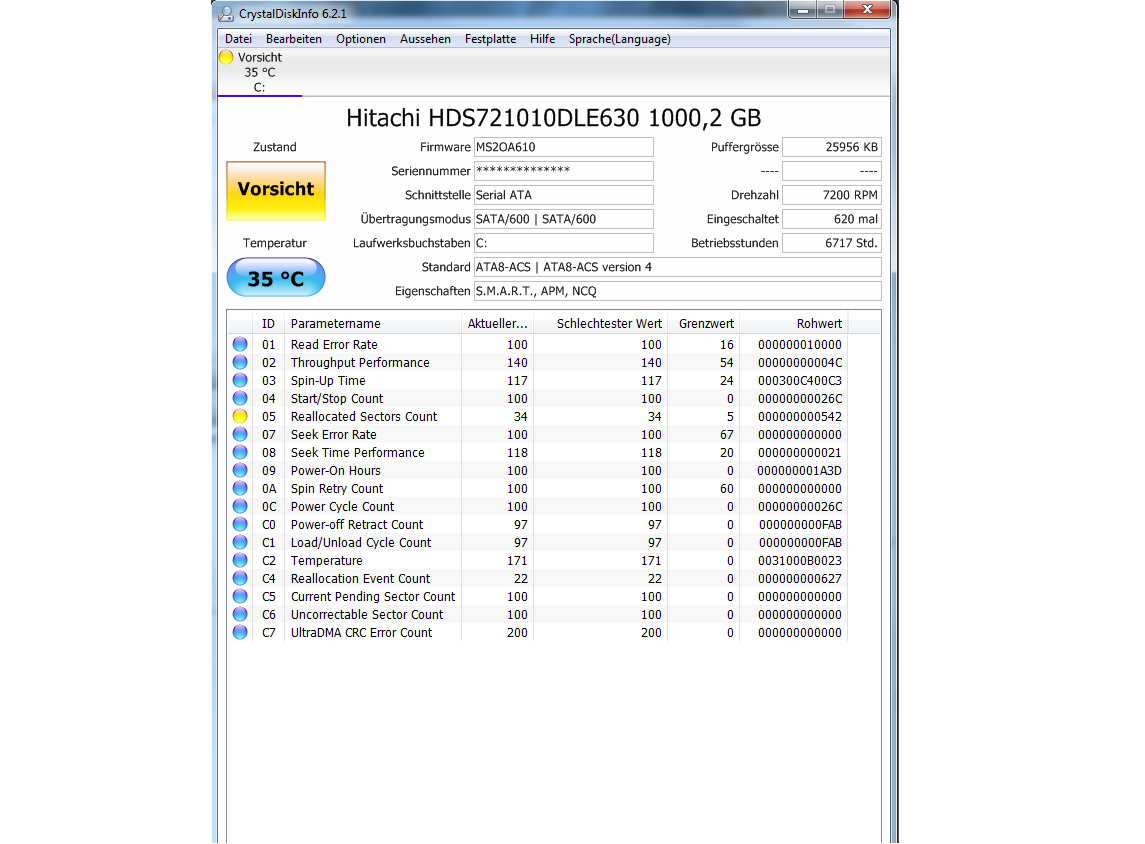Image resolution: width=1145 pixels, height=844 pixels.
Task: Click the status icon for Power-On Hours
Action: [x=240, y=470]
